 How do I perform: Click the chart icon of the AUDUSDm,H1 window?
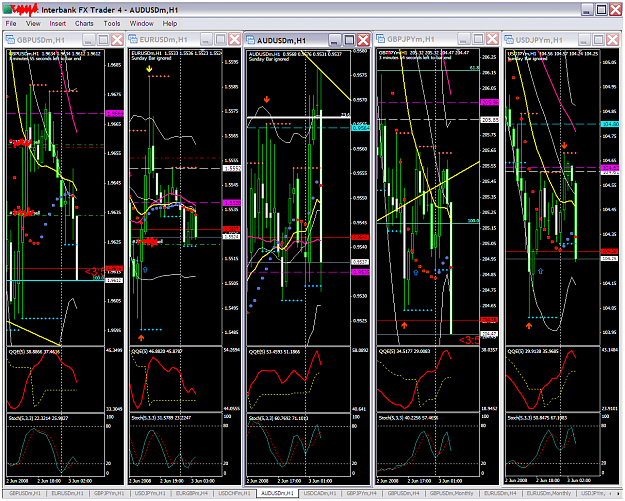pyautogui.click(x=250, y=40)
